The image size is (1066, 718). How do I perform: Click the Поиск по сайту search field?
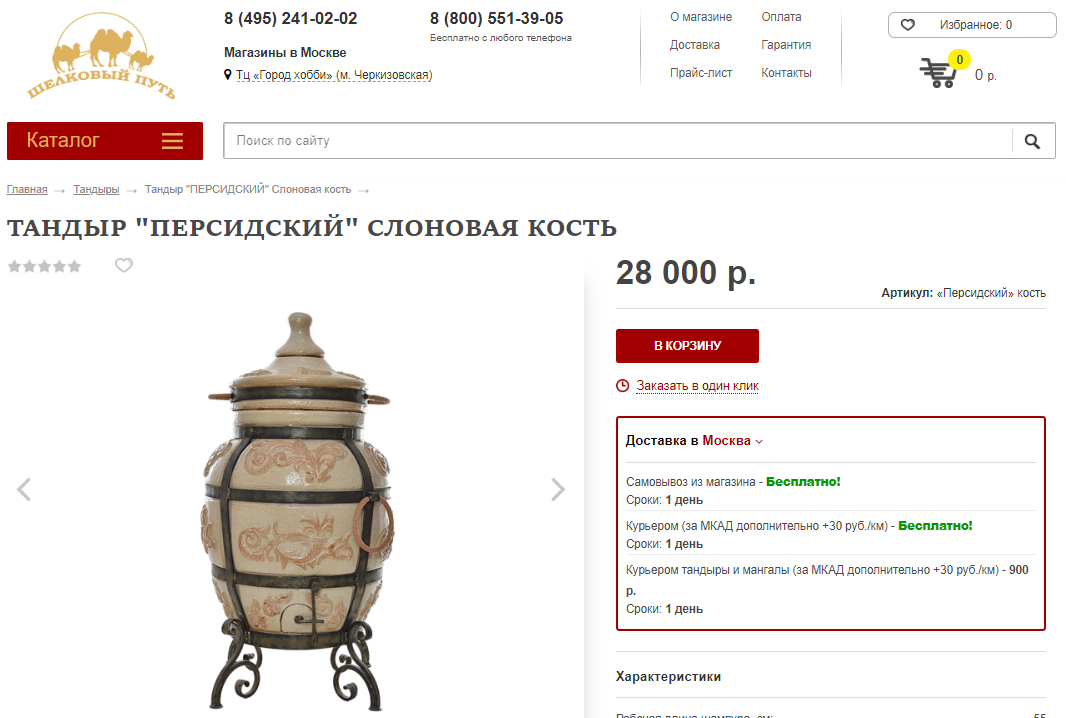[x=617, y=141]
